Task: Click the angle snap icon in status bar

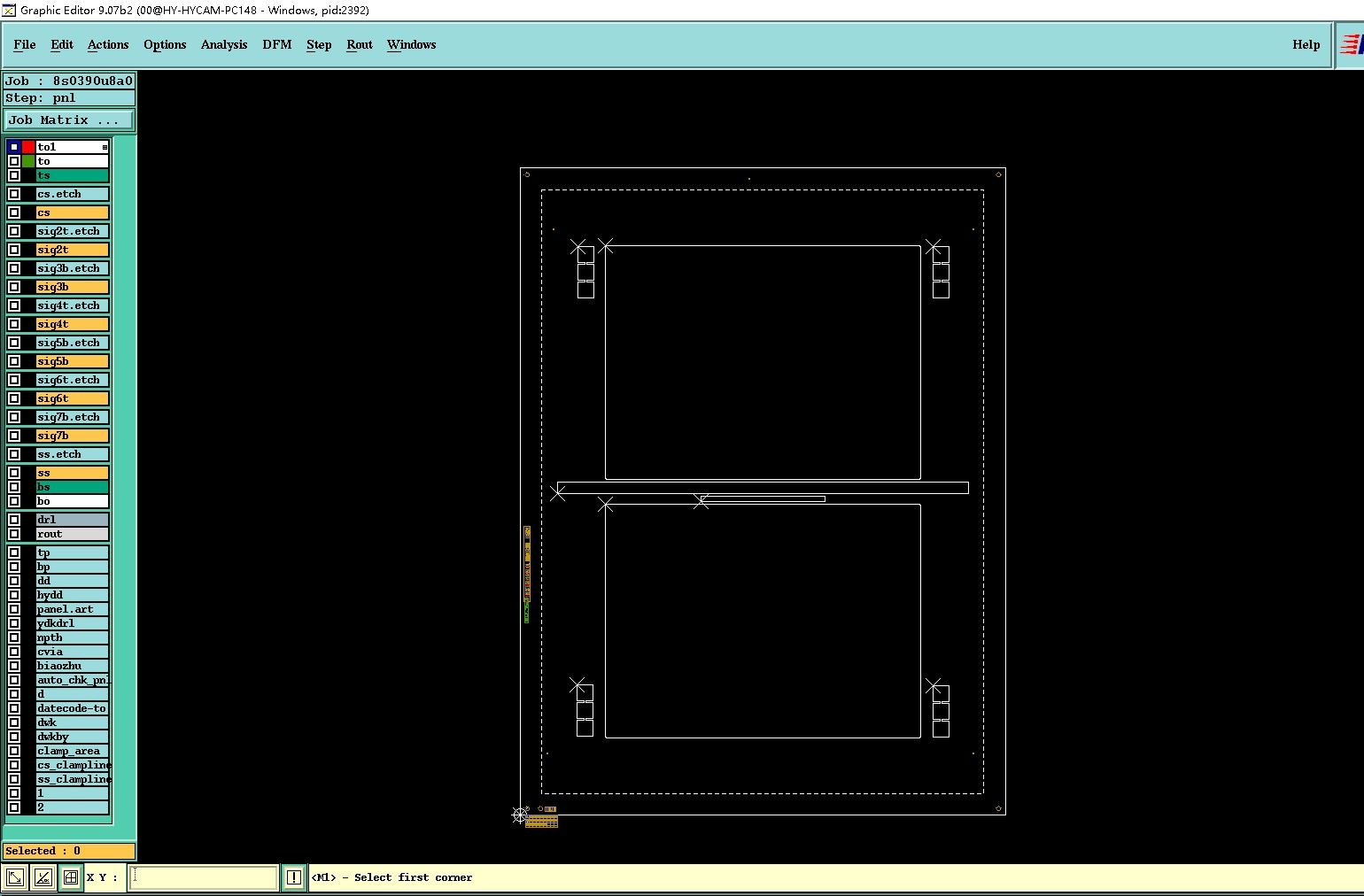Action: click(43, 877)
